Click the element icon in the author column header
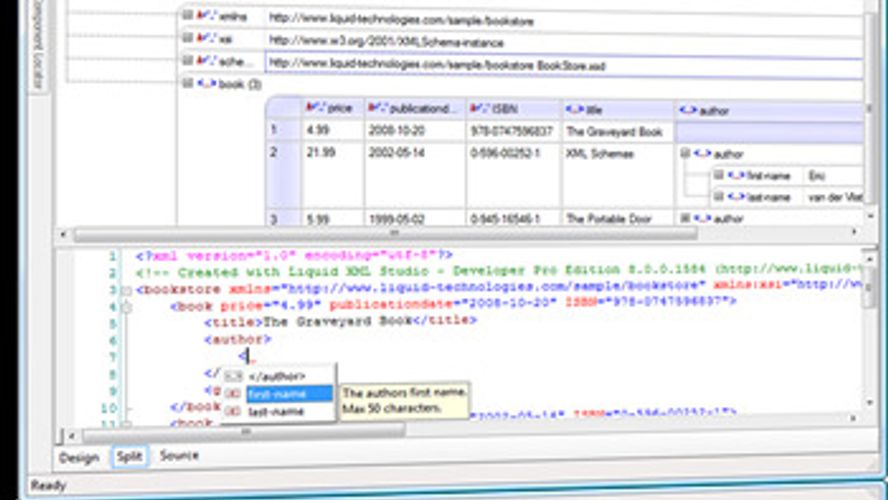The width and height of the screenshot is (888, 500). point(688,110)
